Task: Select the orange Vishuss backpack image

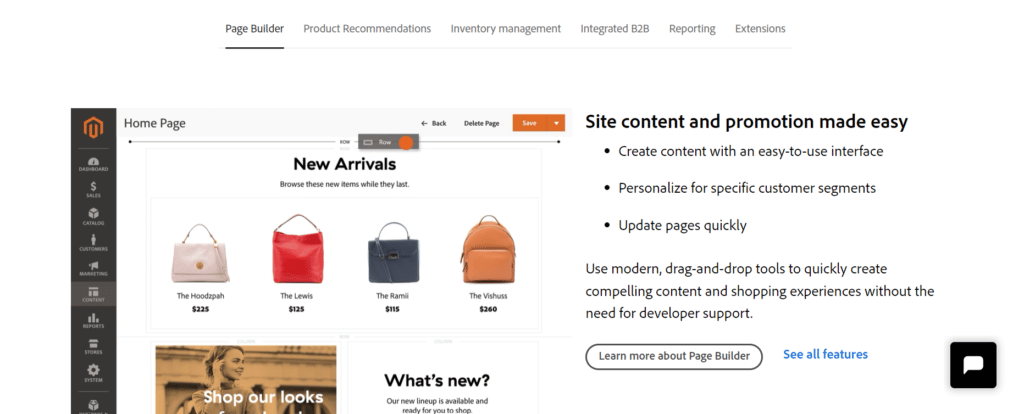Action: [488, 249]
